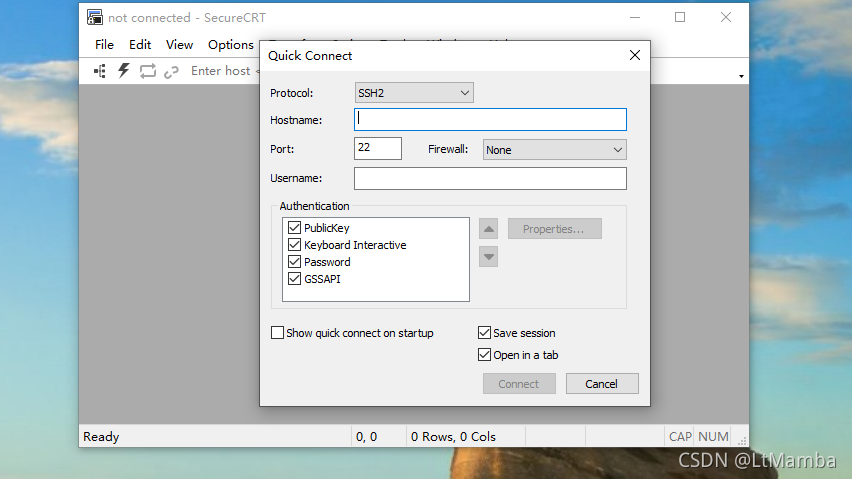The width and height of the screenshot is (852, 479).
Task: Open the File menu
Action: coord(104,45)
